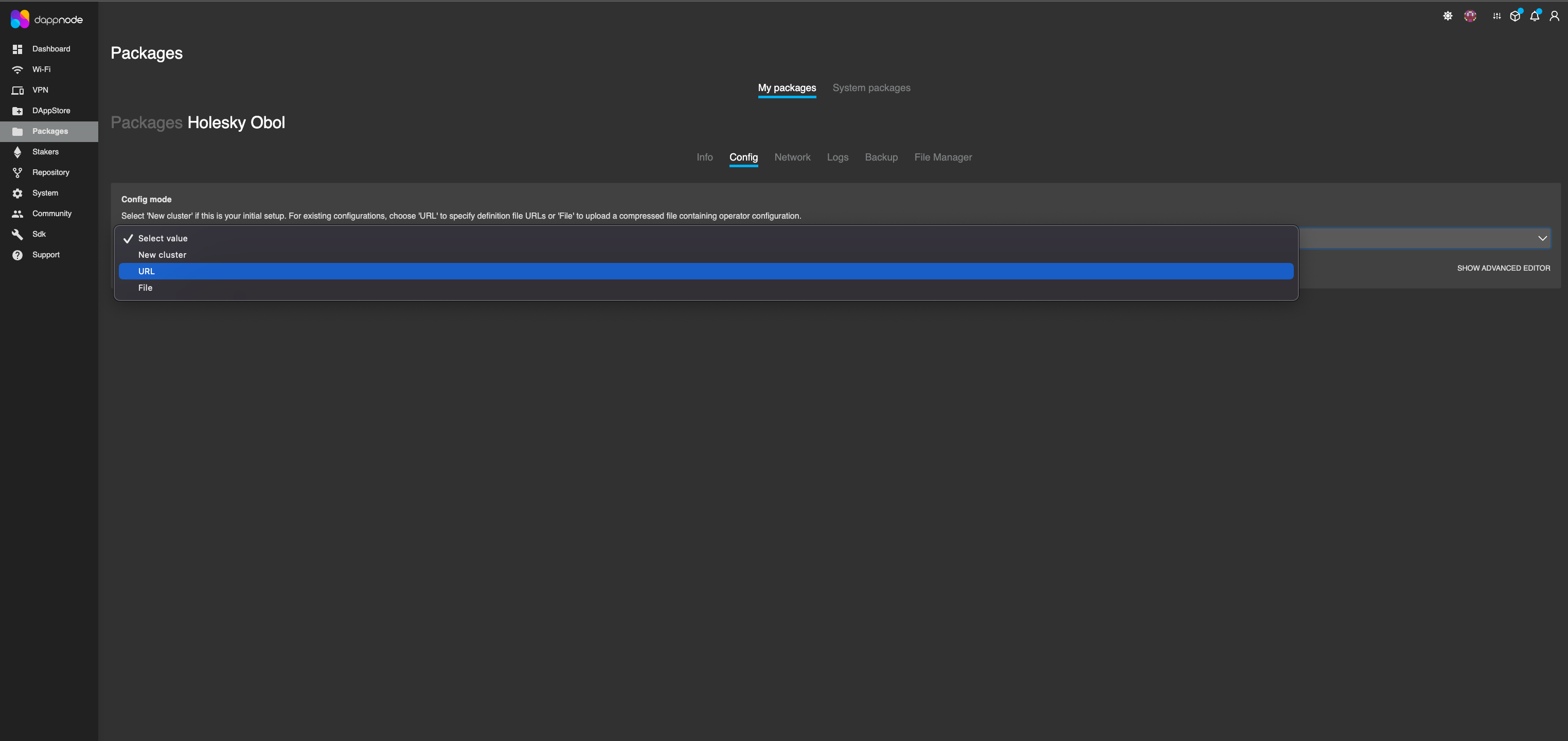Collapse dropdown using the chevron arrow
This screenshot has width=1568, height=741.
[1542, 239]
